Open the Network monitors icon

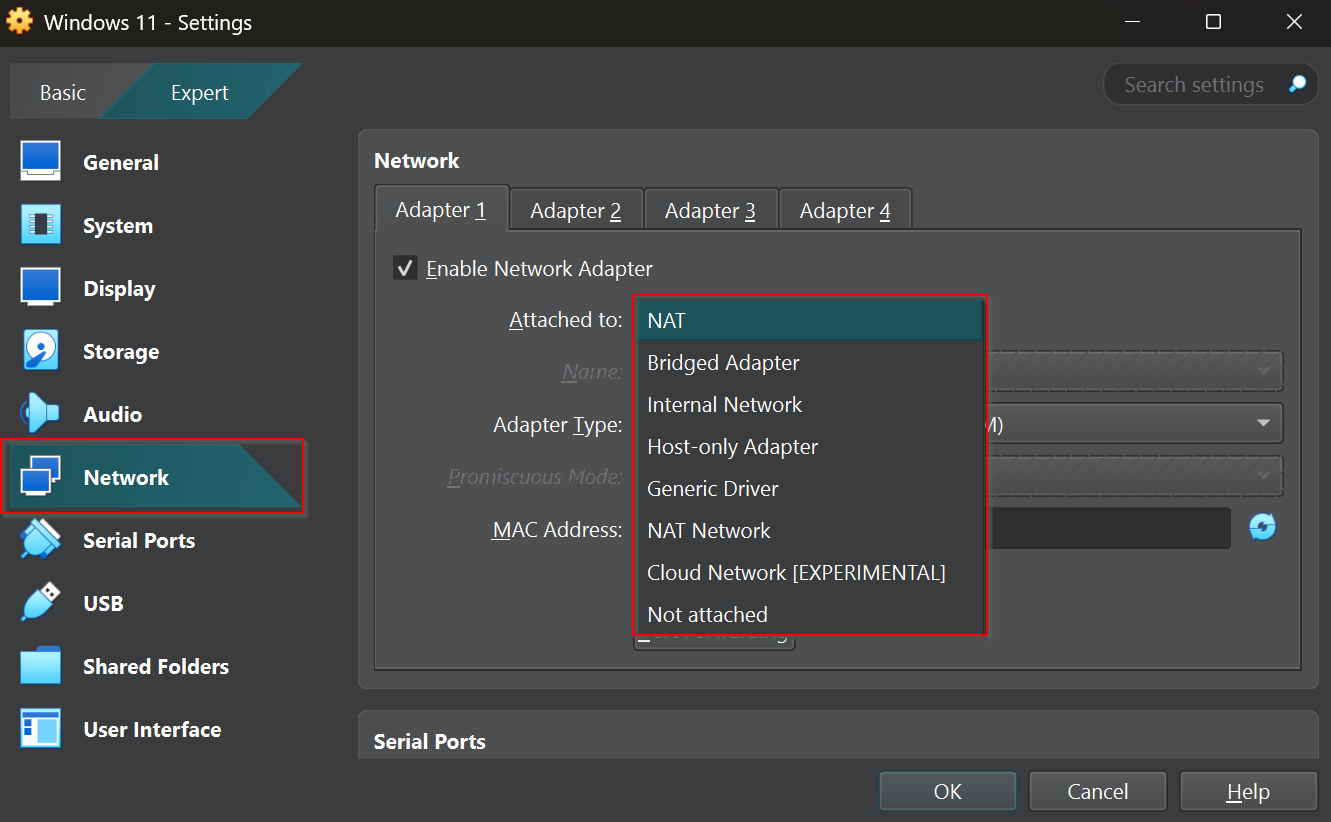point(41,477)
